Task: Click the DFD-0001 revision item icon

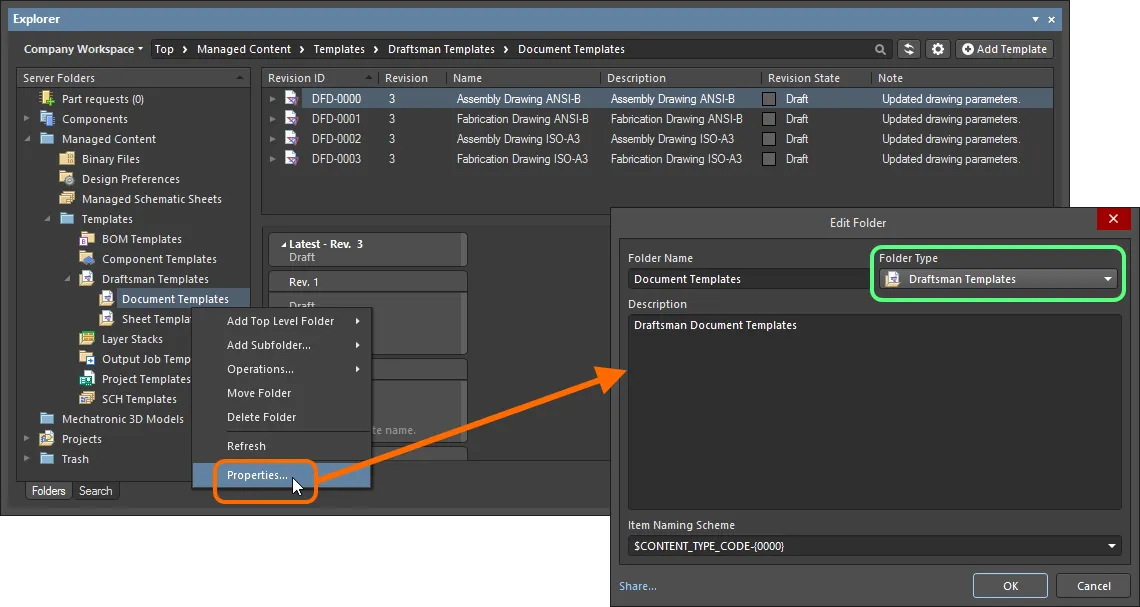Action: pos(291,119)
